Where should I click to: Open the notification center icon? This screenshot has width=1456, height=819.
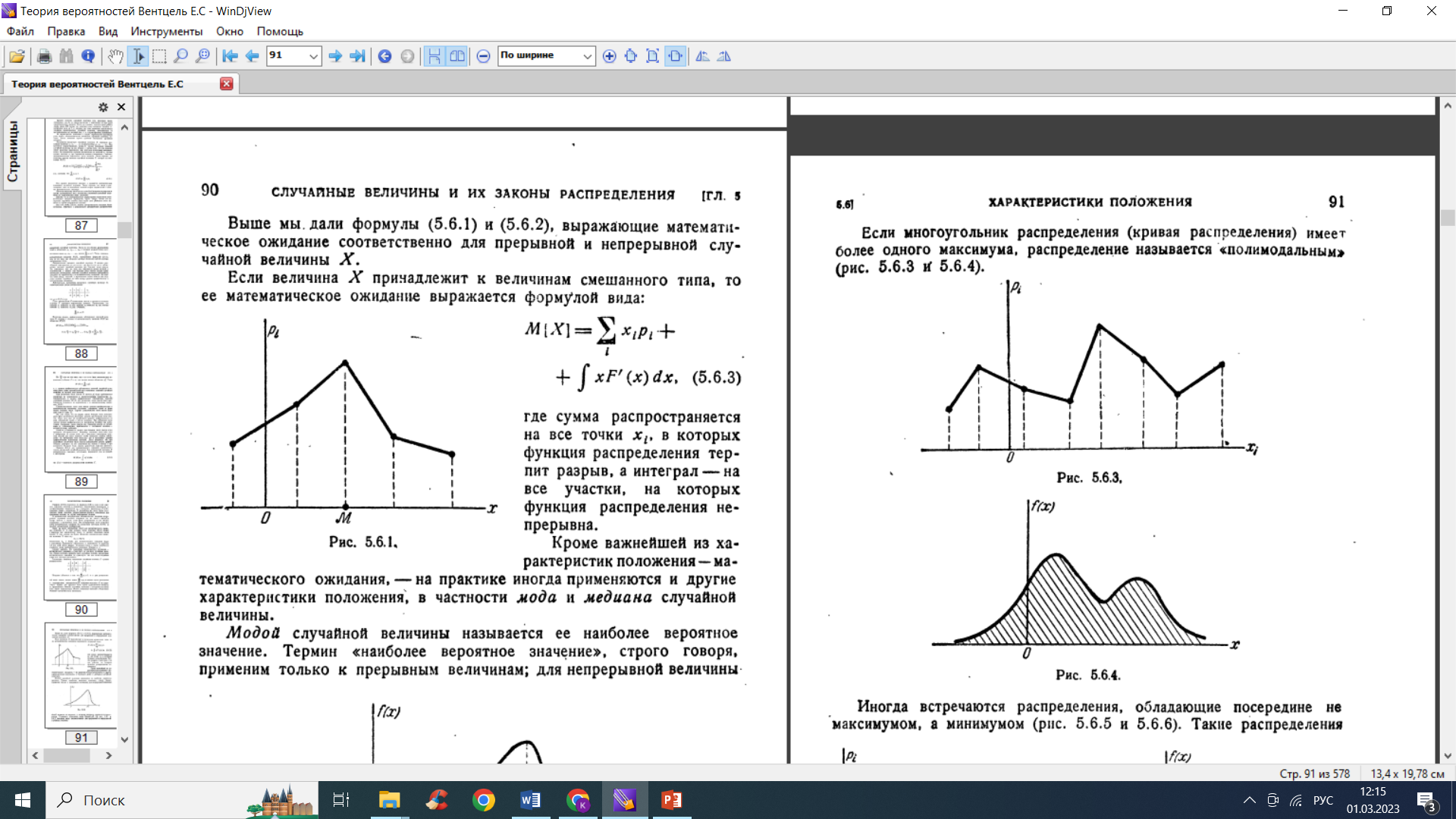click(x=1426, y=801)
